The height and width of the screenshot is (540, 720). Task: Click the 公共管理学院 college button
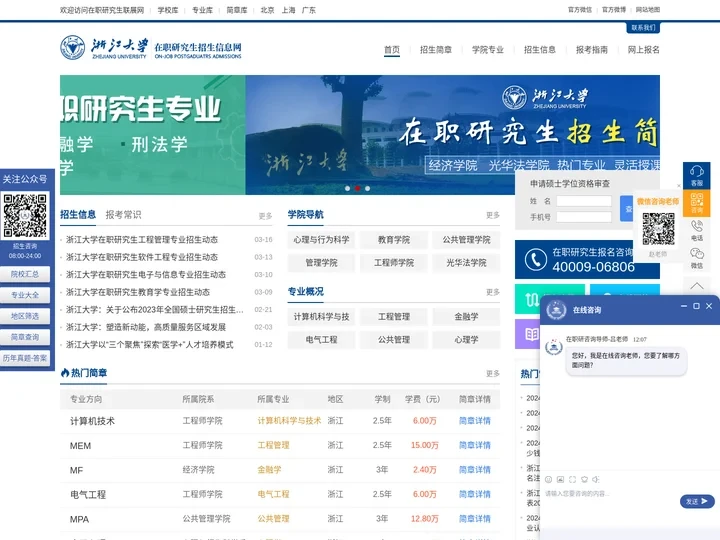(x=466, y=240)
